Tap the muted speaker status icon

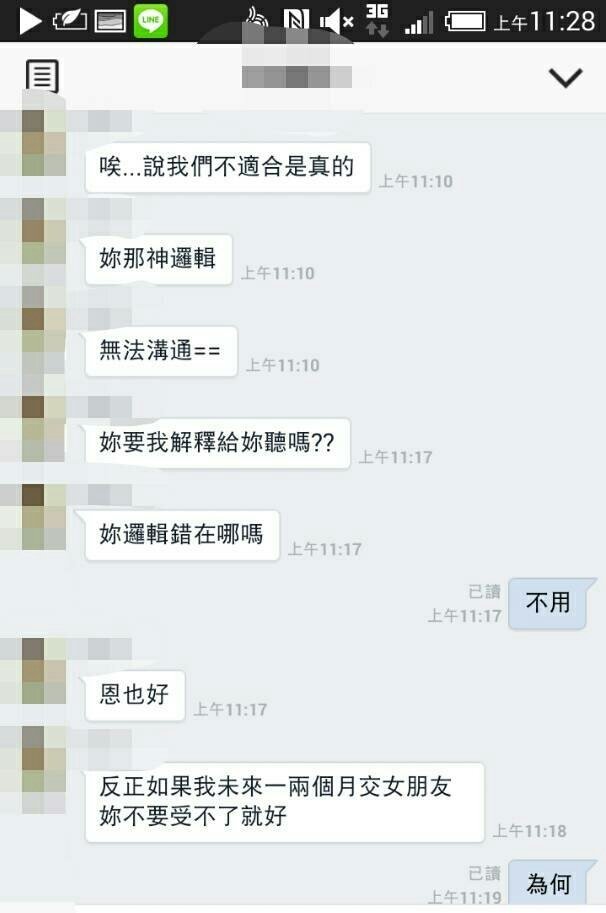click(x=336, y=22)
